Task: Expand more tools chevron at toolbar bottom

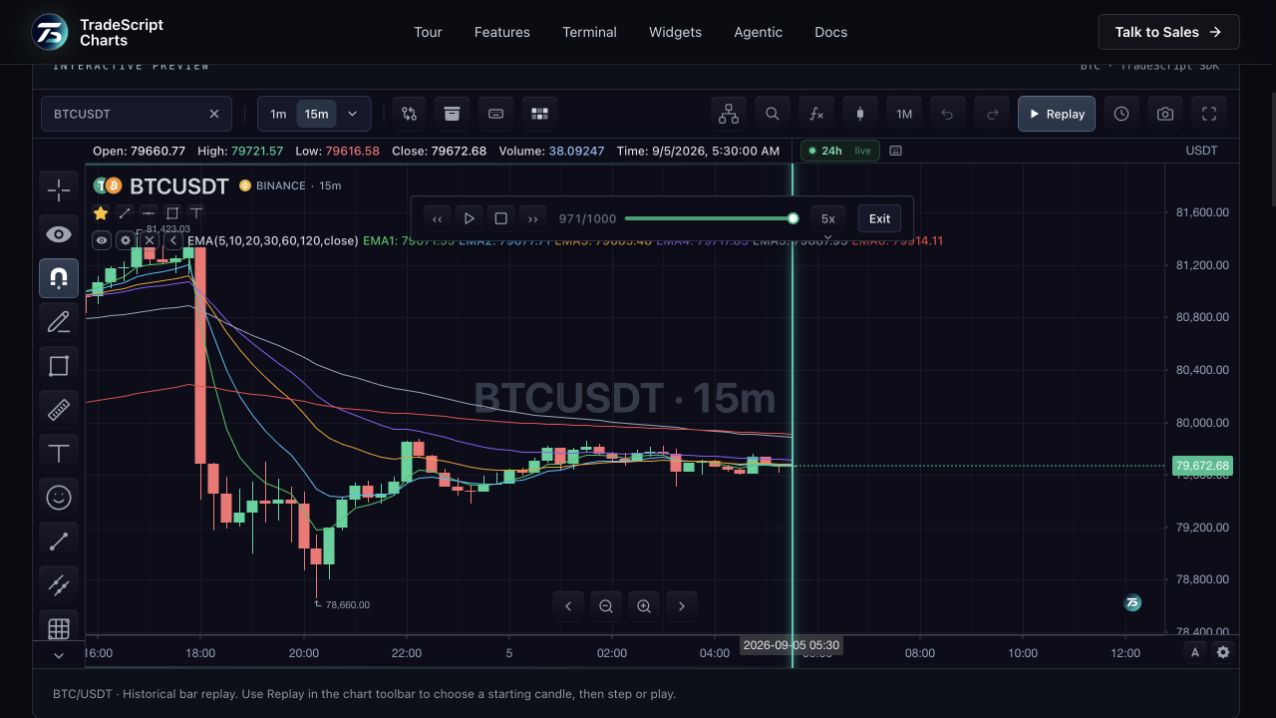Action: [x=59, y=655]
